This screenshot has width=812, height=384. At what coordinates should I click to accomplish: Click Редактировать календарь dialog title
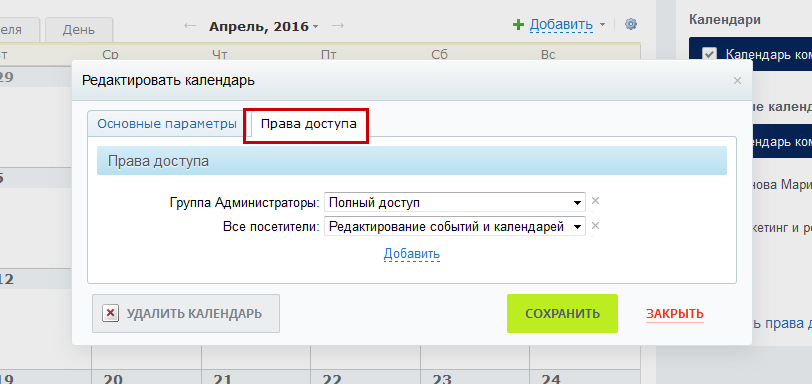(x=168, y=81)
